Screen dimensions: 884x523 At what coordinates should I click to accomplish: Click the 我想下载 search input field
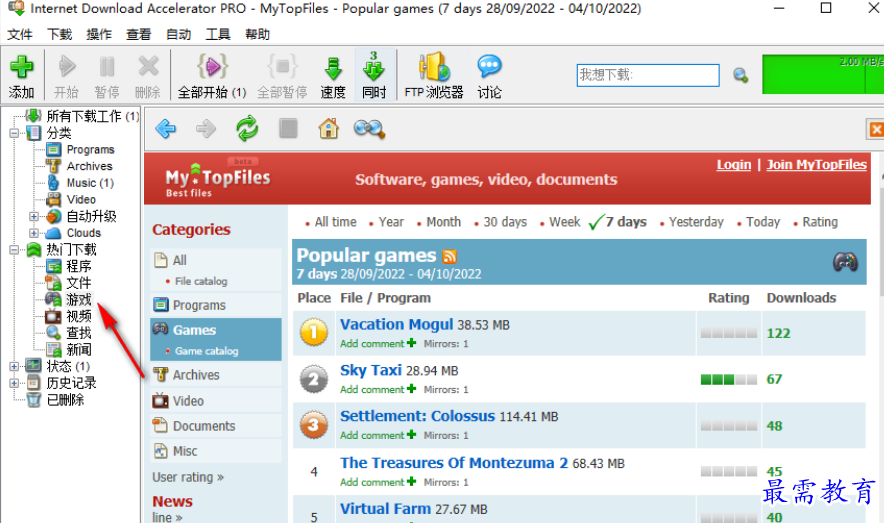point(648,75)
